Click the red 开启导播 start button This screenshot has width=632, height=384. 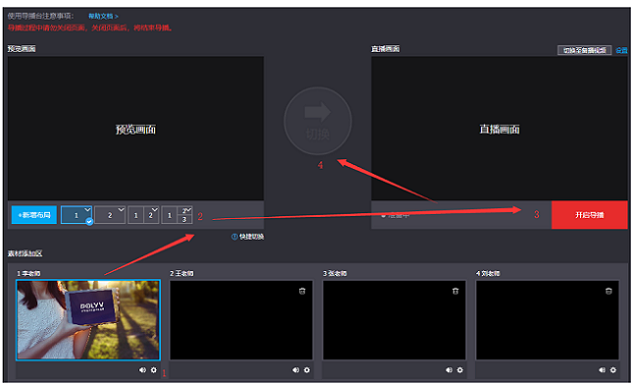[589, 215]
